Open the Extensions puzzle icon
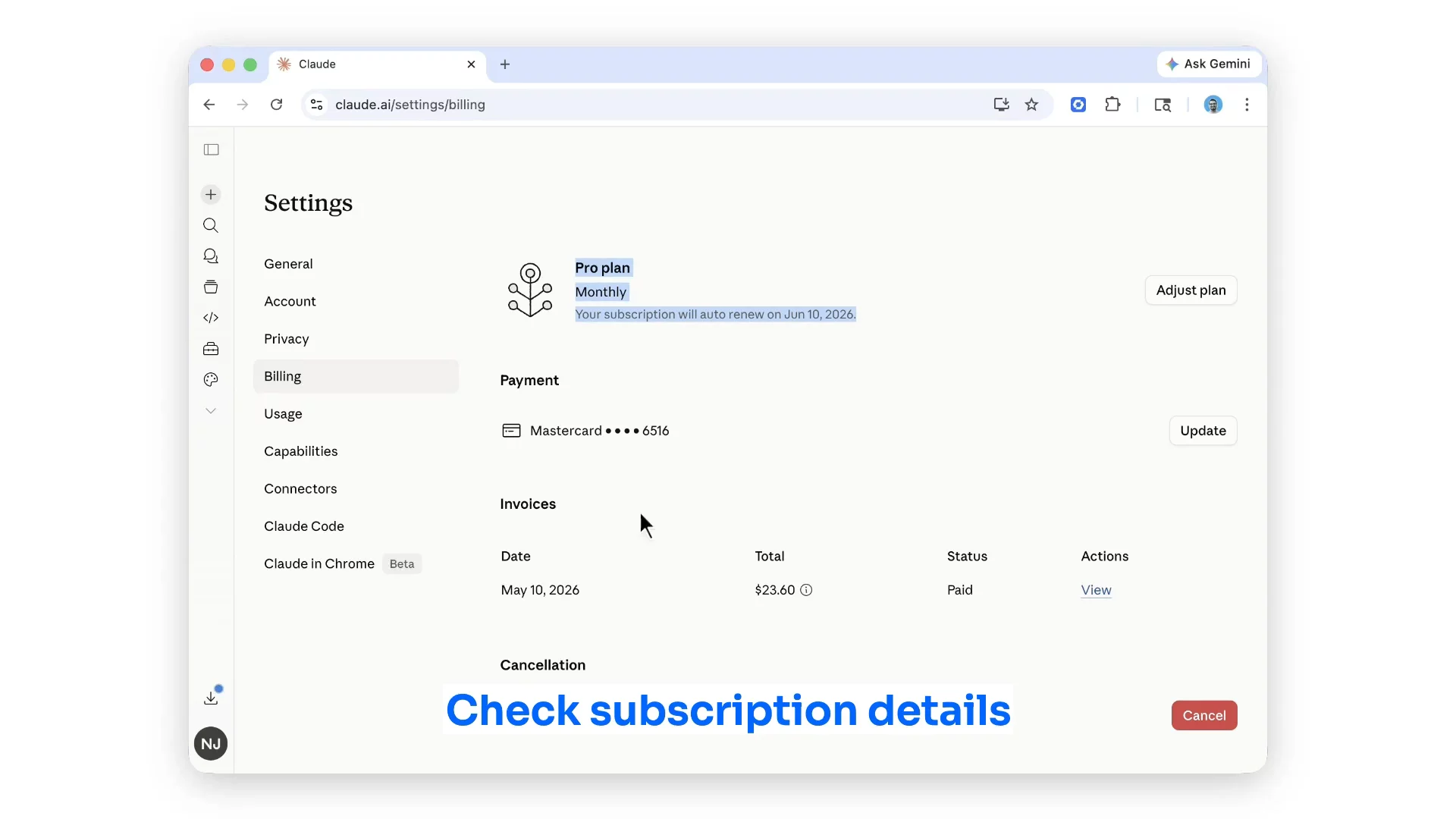Viewport: 1456px width, 819px height. point(1112,105)
